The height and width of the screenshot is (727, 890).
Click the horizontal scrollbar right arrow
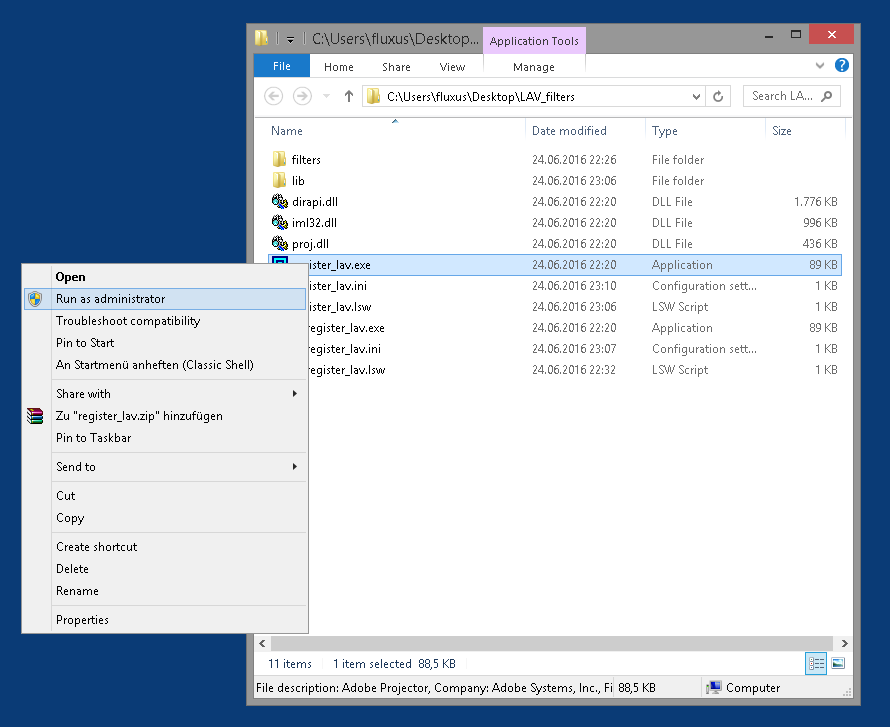tap(844, 644)
